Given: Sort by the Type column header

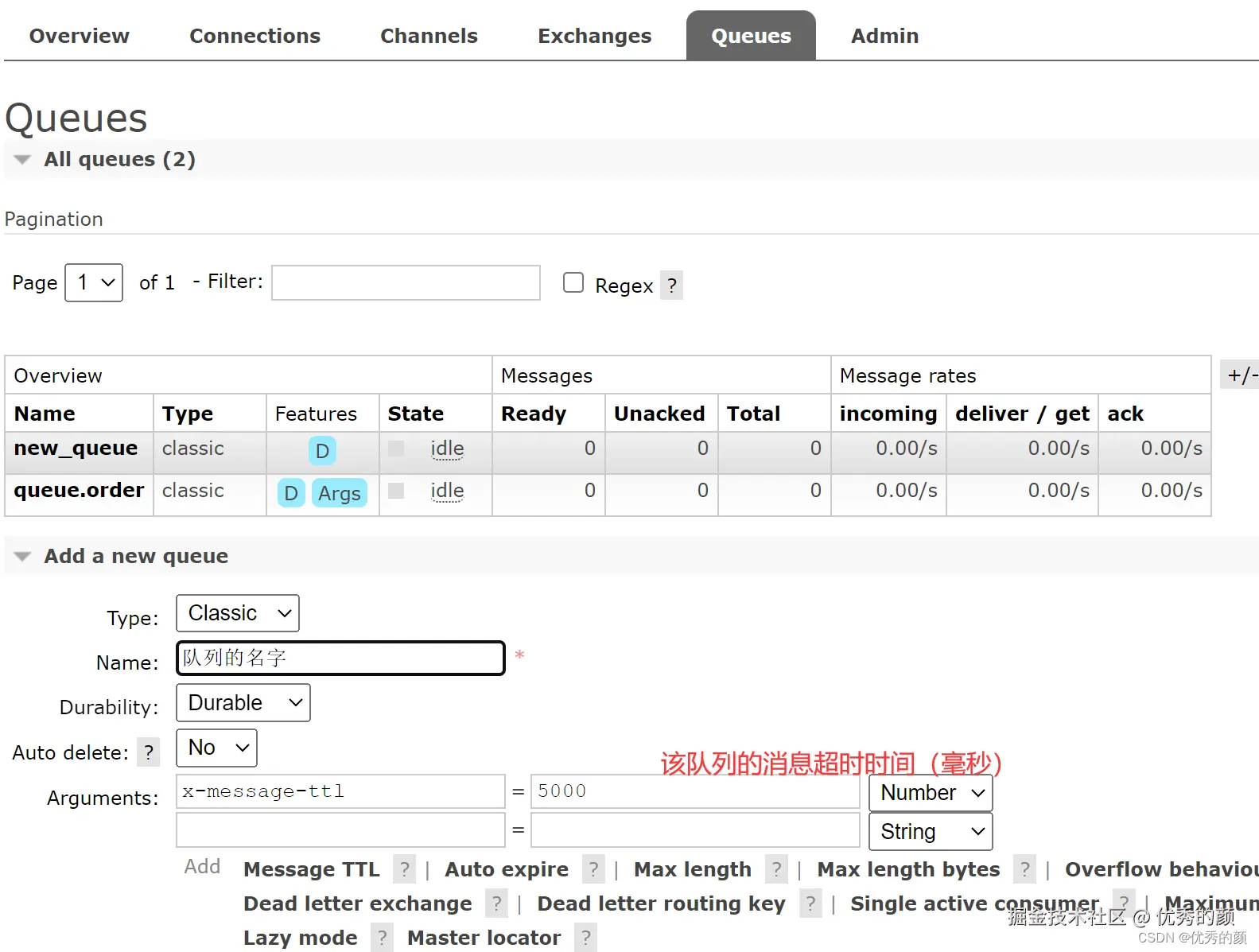Looking at the screenshot, I should pos(188,414).
